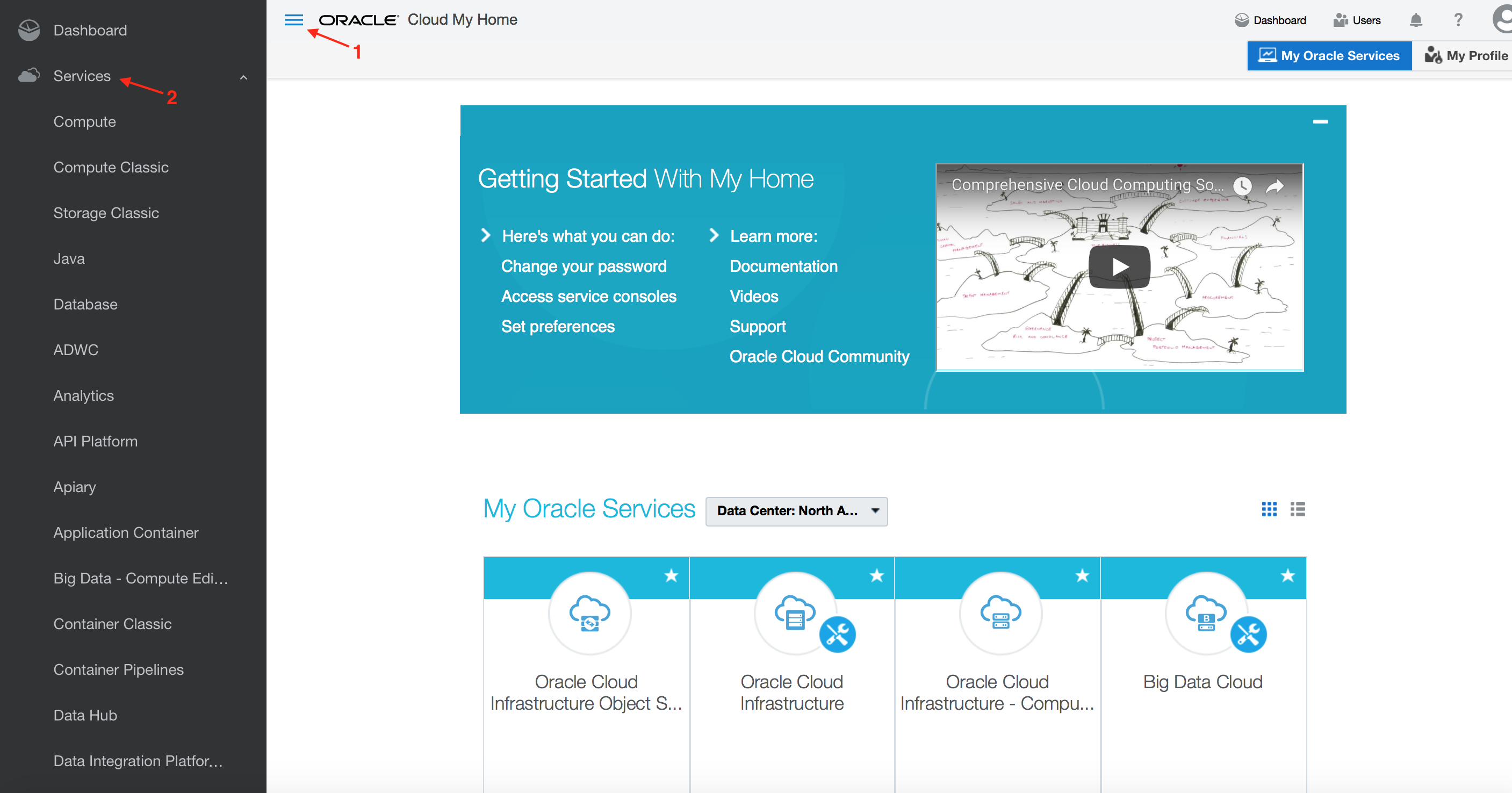This screenshot has width=1512, height=793.
Task: Open Oracle Cloud Infrastructure Compute icon
Action: pos(1001,614)
